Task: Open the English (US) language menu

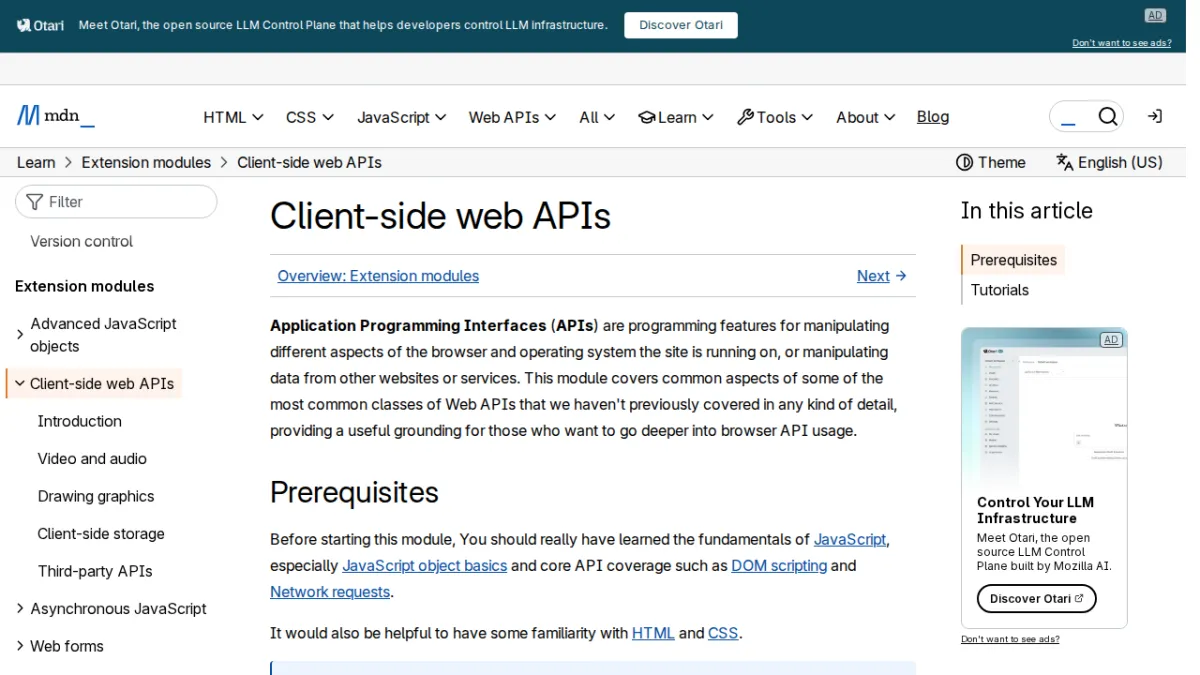Action: [x=1109, y=162]
